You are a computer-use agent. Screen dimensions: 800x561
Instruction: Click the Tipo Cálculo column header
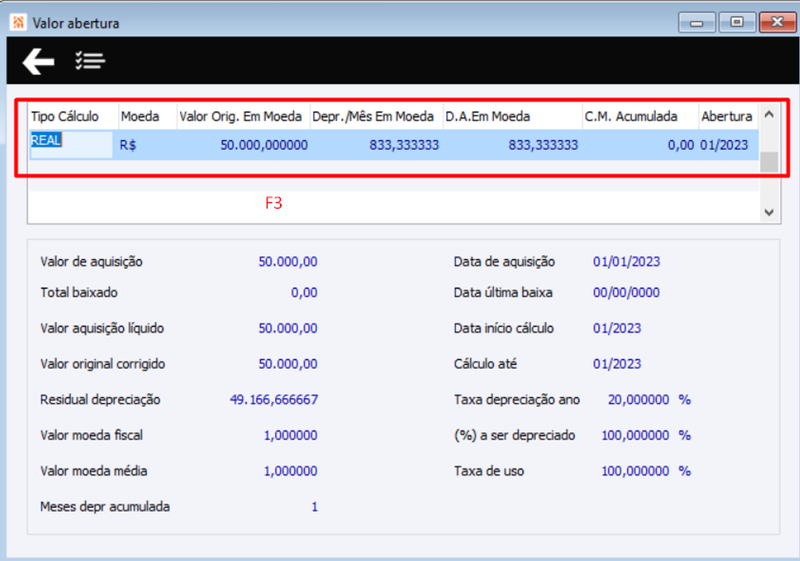coord(74,116)
